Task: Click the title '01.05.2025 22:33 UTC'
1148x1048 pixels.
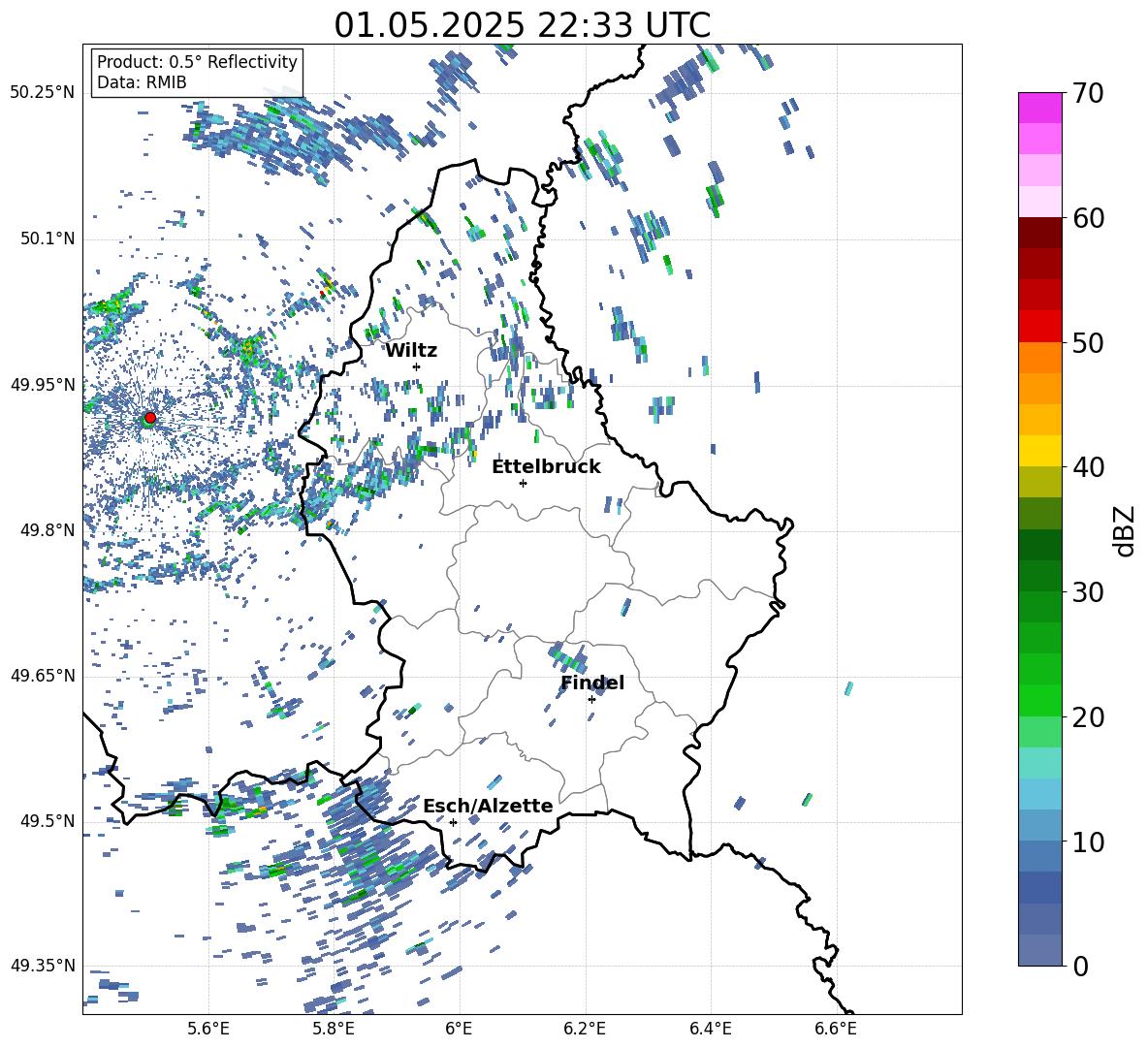Action: (x=522, y=25)
